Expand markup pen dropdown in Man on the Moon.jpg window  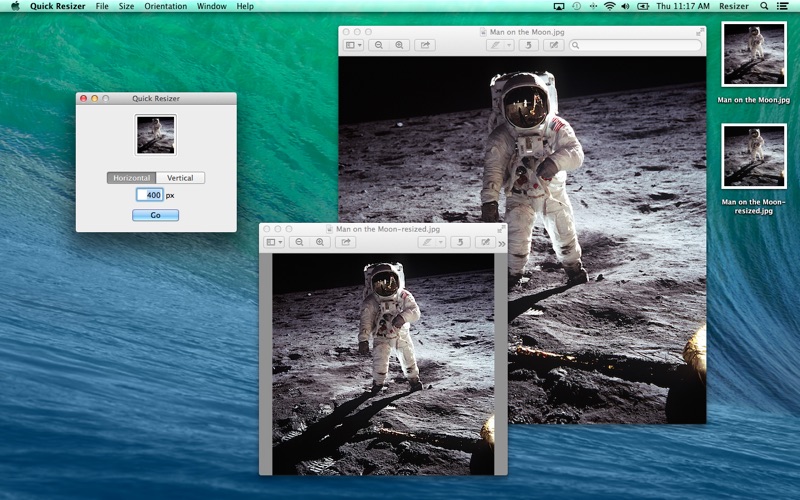509,45
